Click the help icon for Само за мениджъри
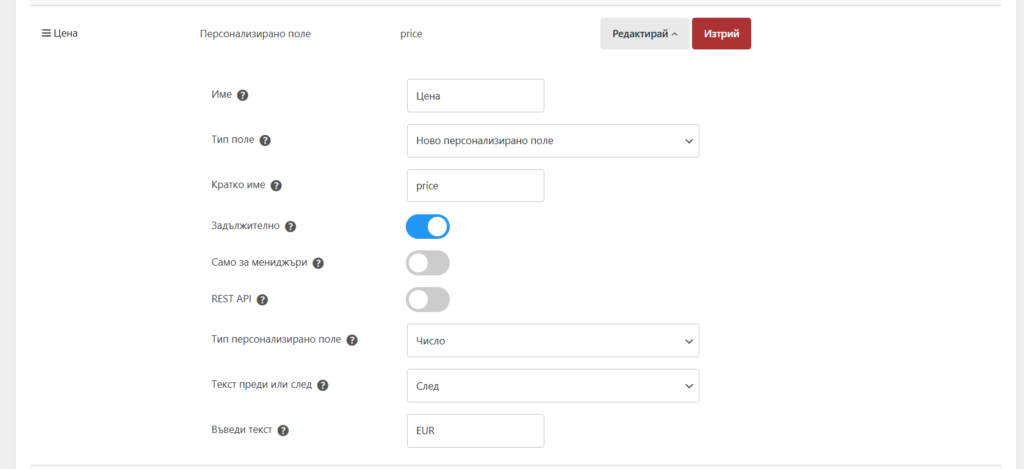The width and height of the screenshot is (1024, 469). [x=318, y=263]
